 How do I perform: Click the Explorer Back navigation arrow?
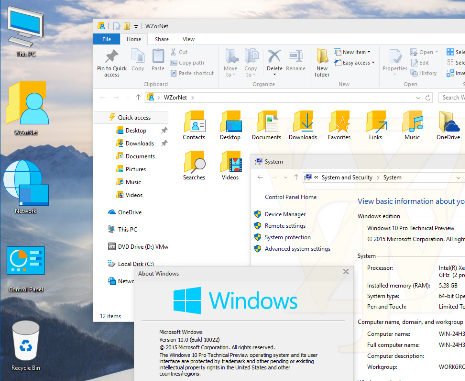[x=102, y=97]
